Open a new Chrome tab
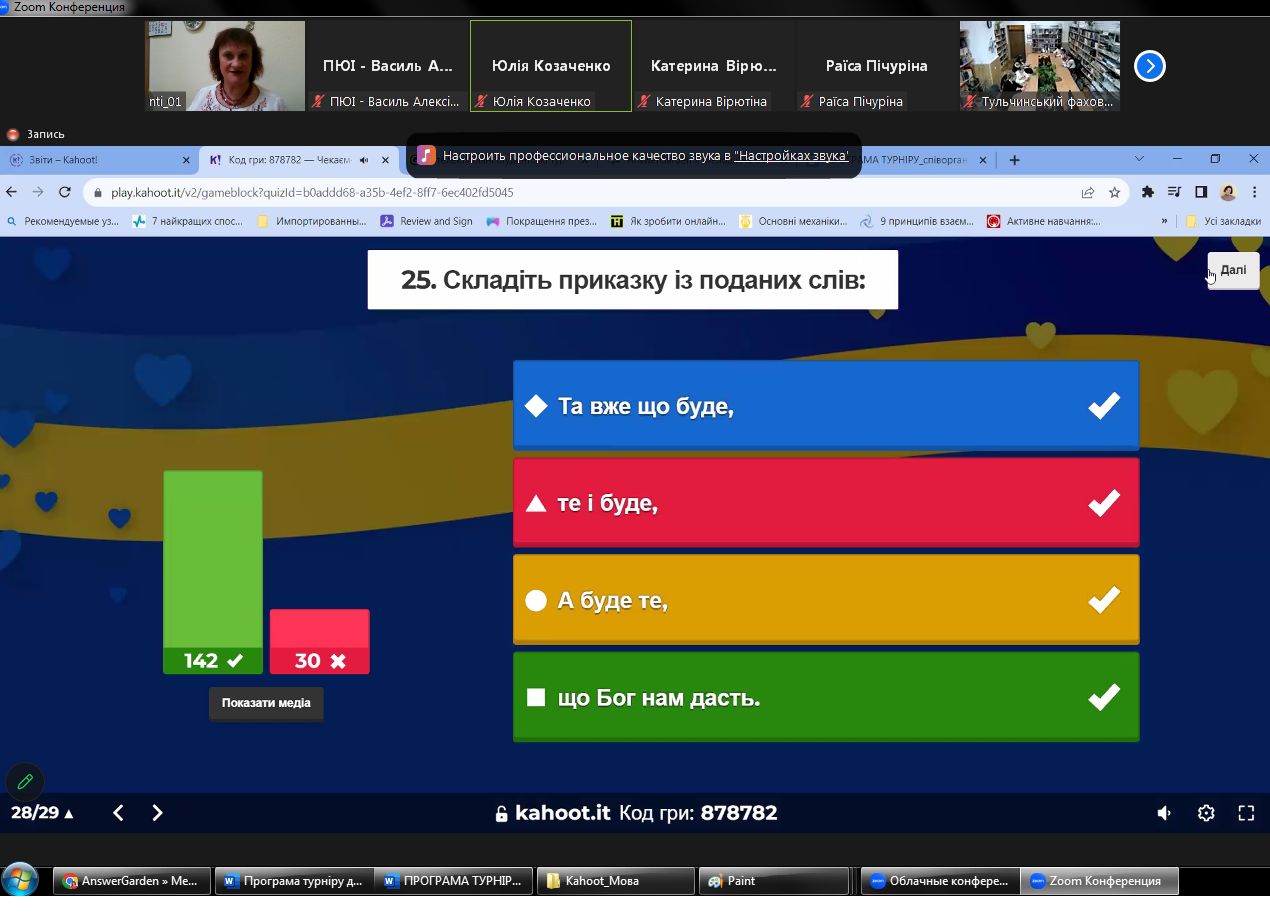The width and height of the screenshot is (1270, 914). point(1014,160)
